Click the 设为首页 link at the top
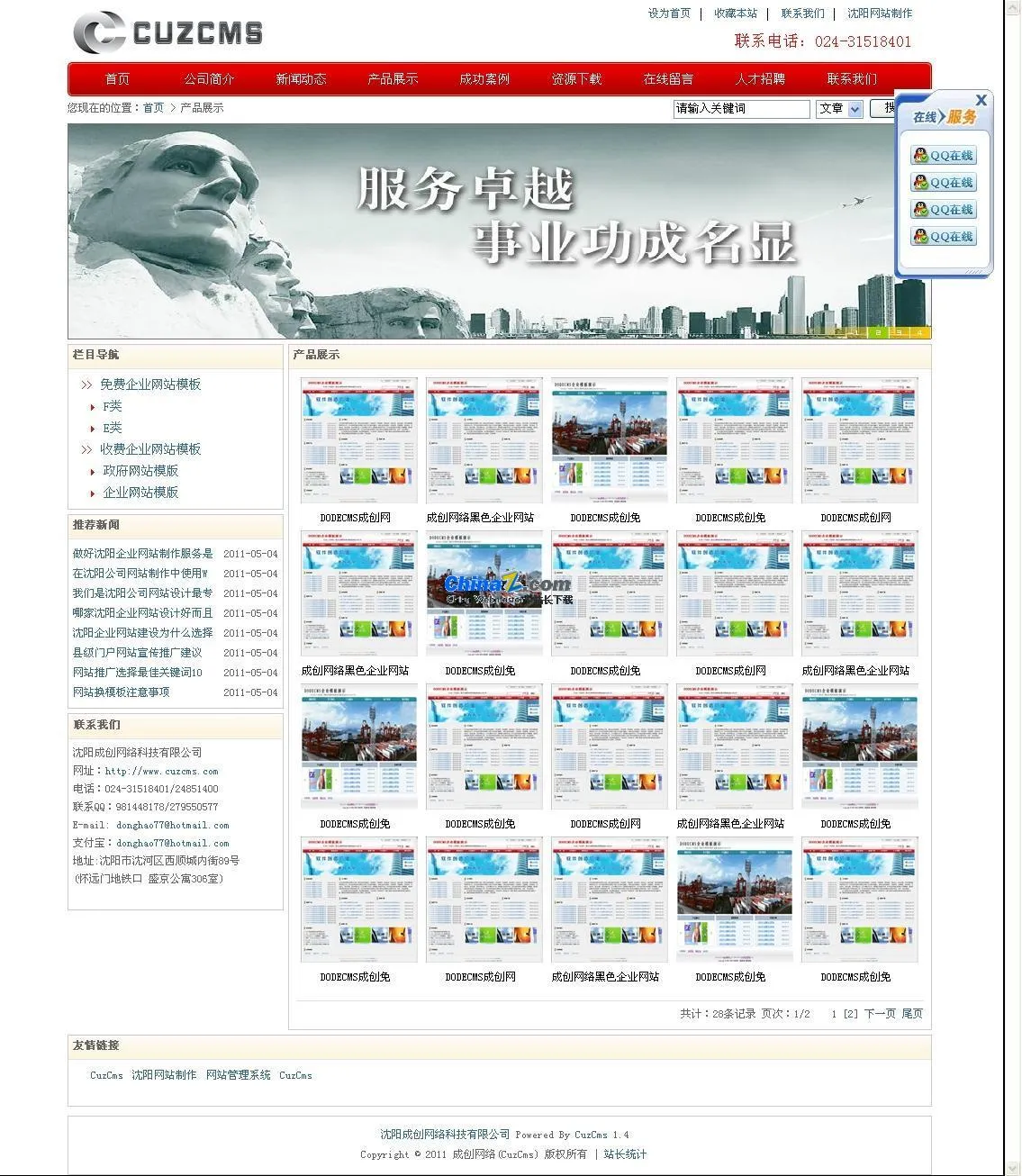The image size is (1022, 1176). (x=670, y=14)
